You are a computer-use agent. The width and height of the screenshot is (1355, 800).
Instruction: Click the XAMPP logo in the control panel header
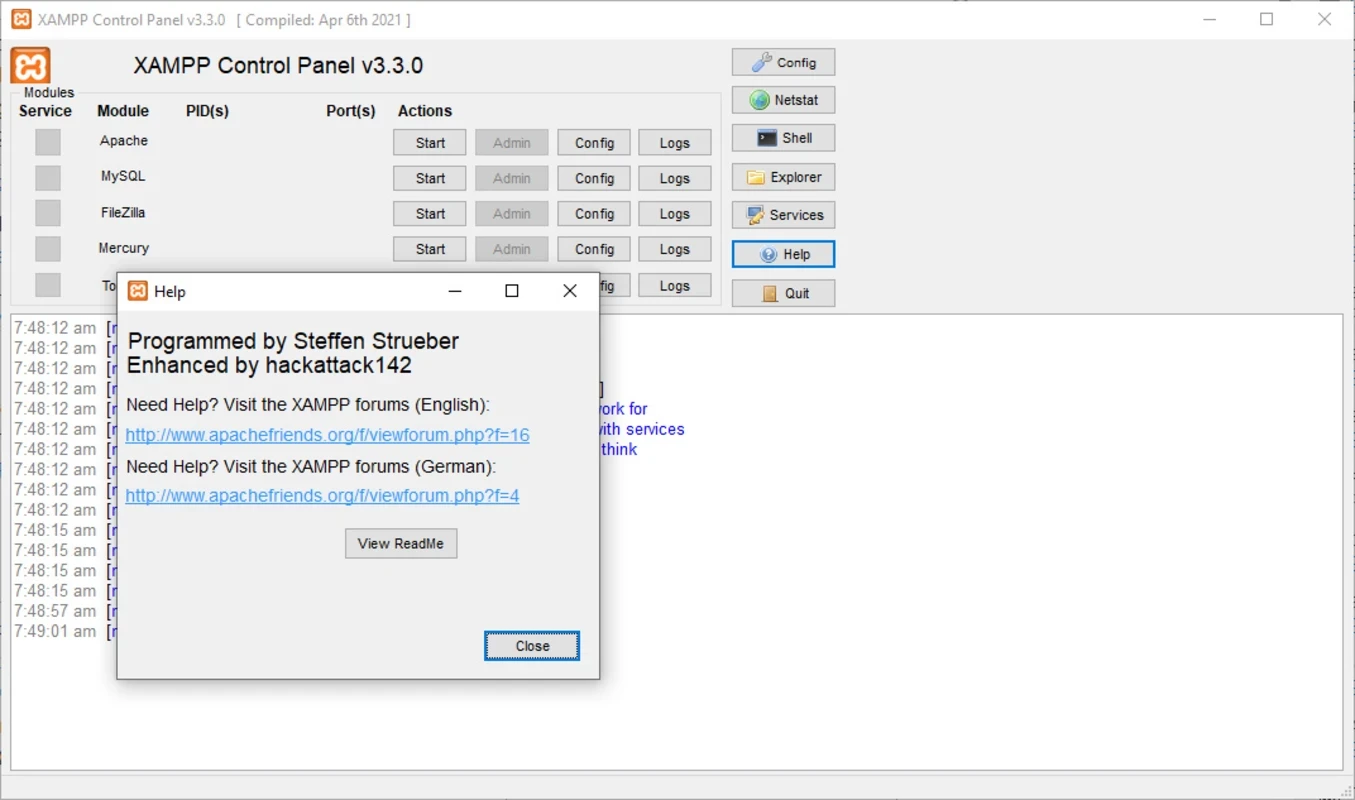click(31, 66)
